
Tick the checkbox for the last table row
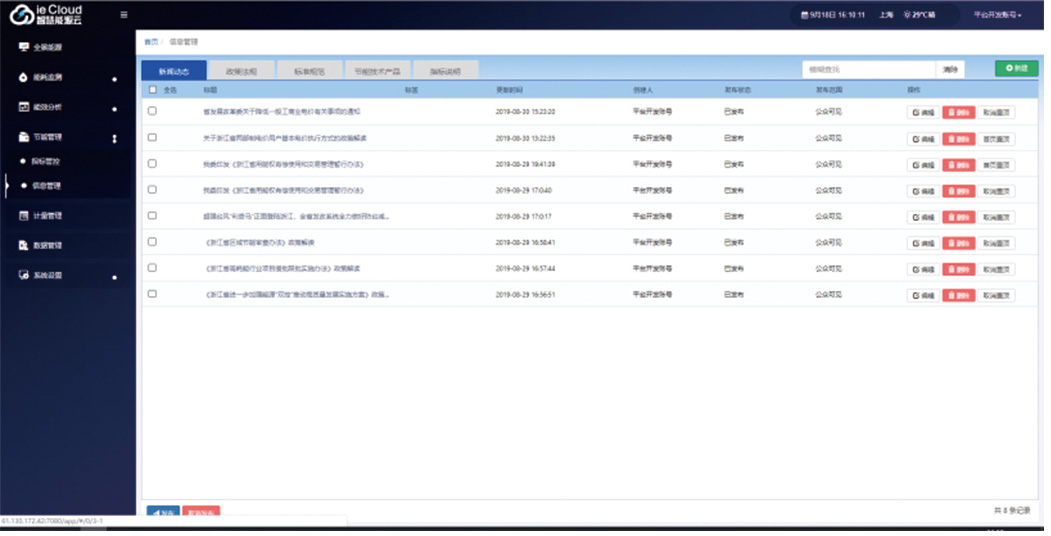(152, 294)
